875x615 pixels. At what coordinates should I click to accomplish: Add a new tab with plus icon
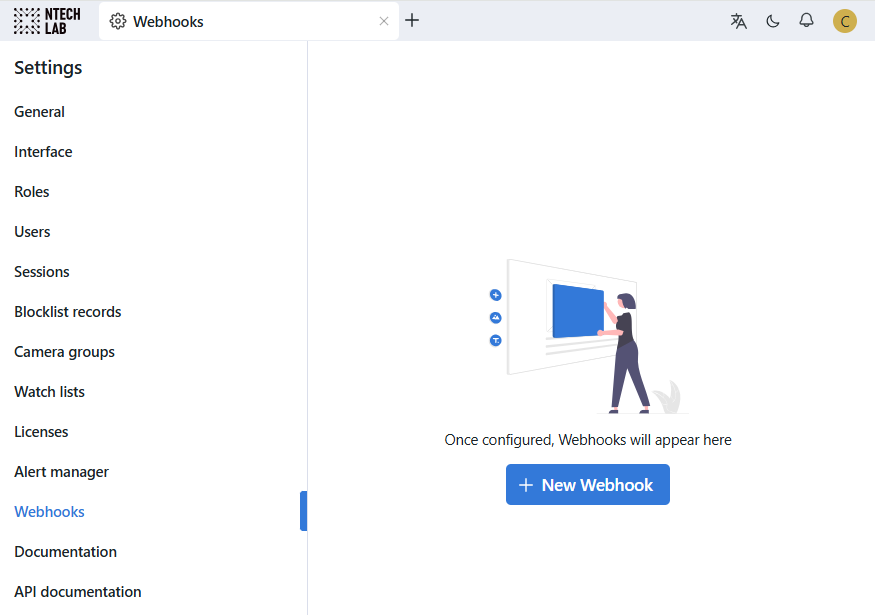(x=412, y=21)
